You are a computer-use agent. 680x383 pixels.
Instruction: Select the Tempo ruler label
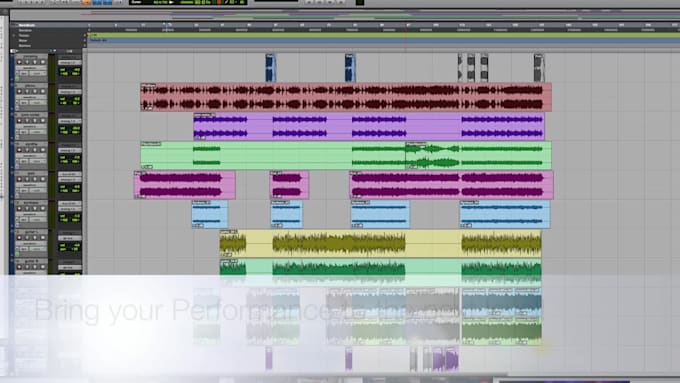[x=24, y=36]
